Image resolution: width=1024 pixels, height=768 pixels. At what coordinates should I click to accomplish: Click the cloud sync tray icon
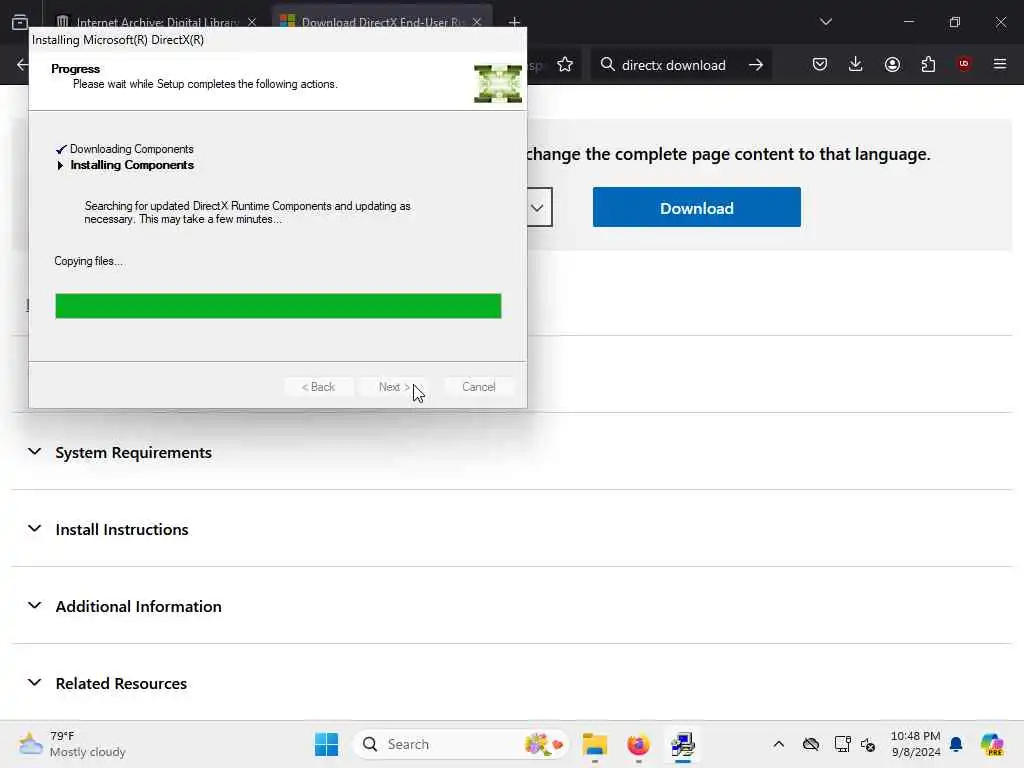coord(810,744)
